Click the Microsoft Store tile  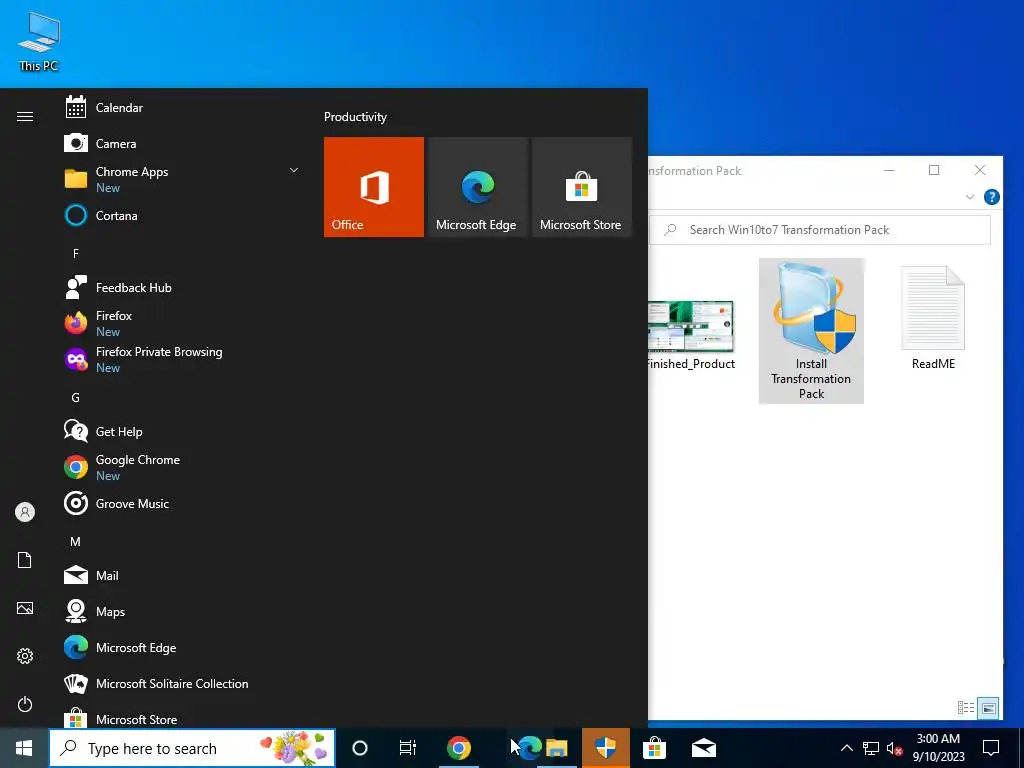coord(582,187)
